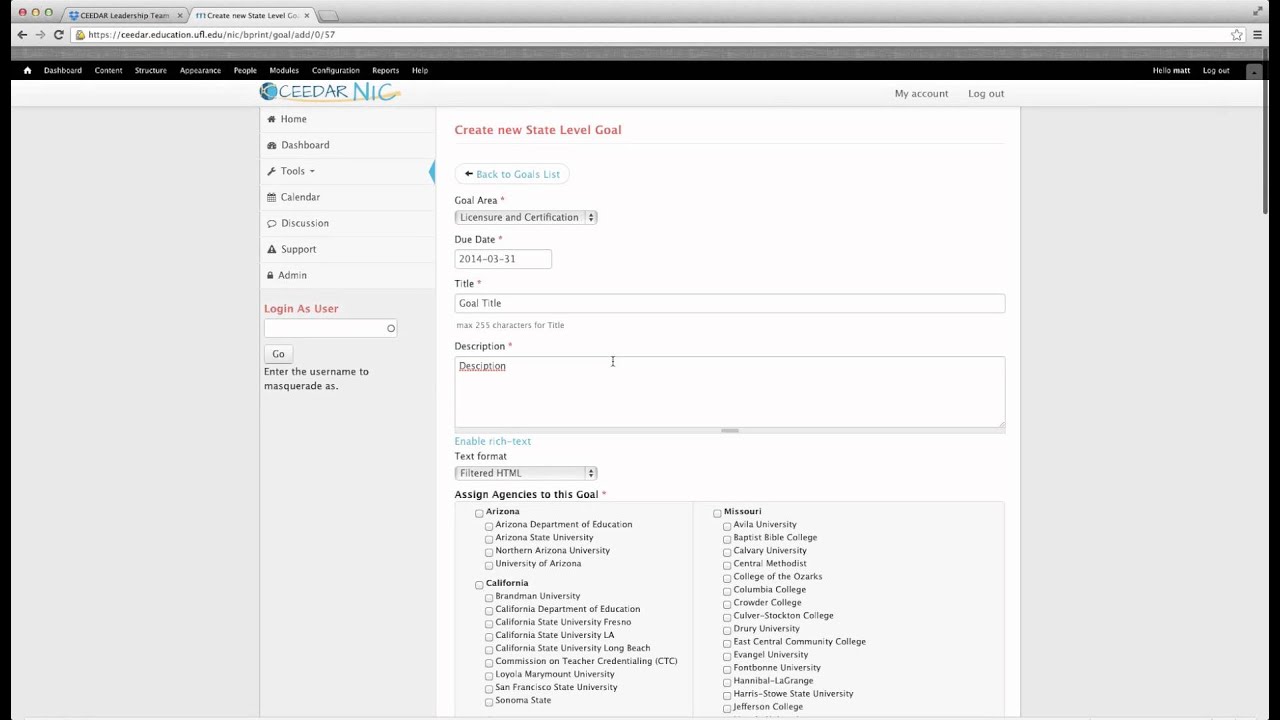Click inside the Description text area
The width and height of the screenshot is (1280, 720).
click(730, 392)
